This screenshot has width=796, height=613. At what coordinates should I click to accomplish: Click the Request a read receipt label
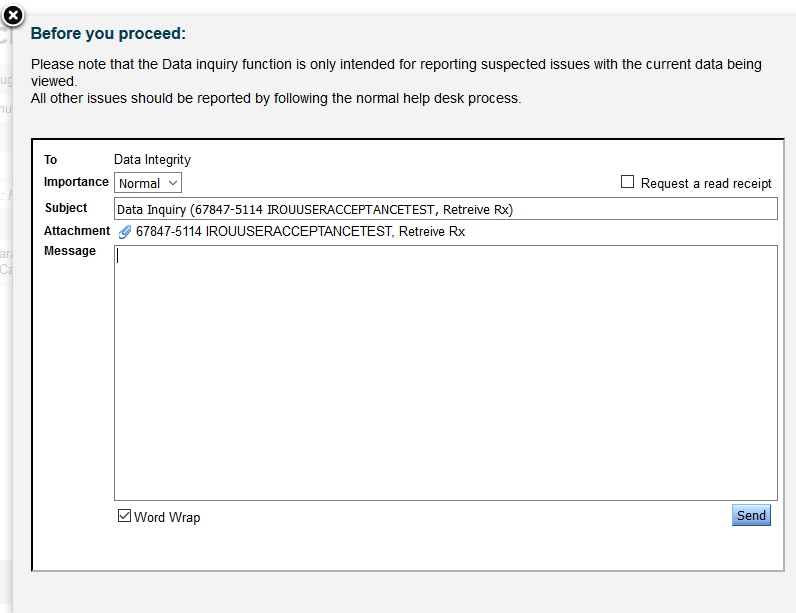pyautogui.click(x=706, y=183)
